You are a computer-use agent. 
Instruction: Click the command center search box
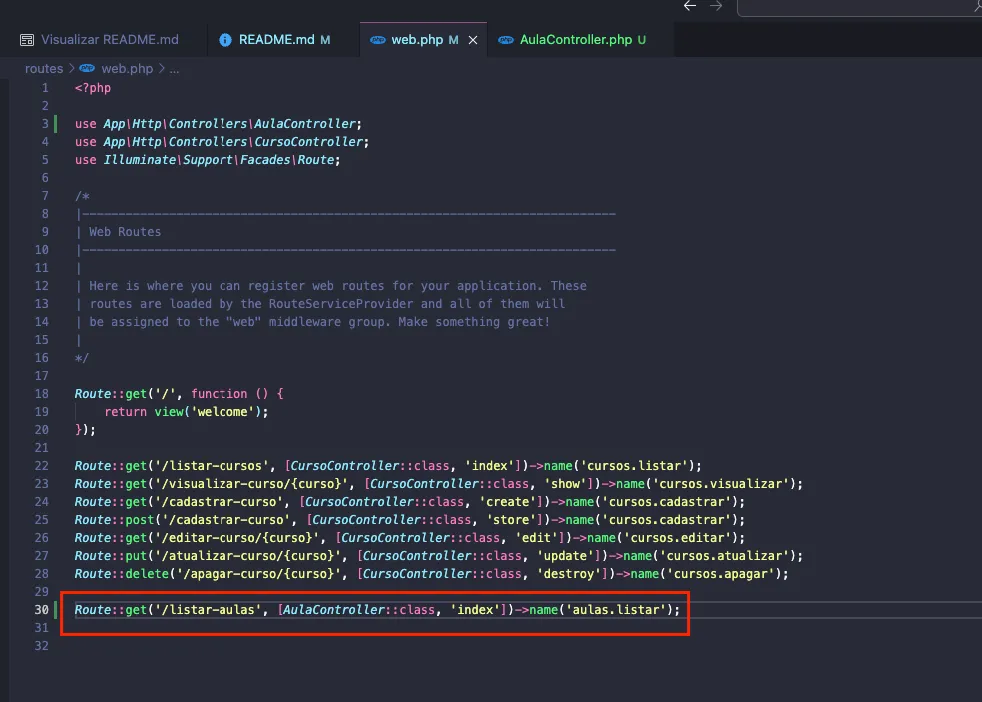860,7
